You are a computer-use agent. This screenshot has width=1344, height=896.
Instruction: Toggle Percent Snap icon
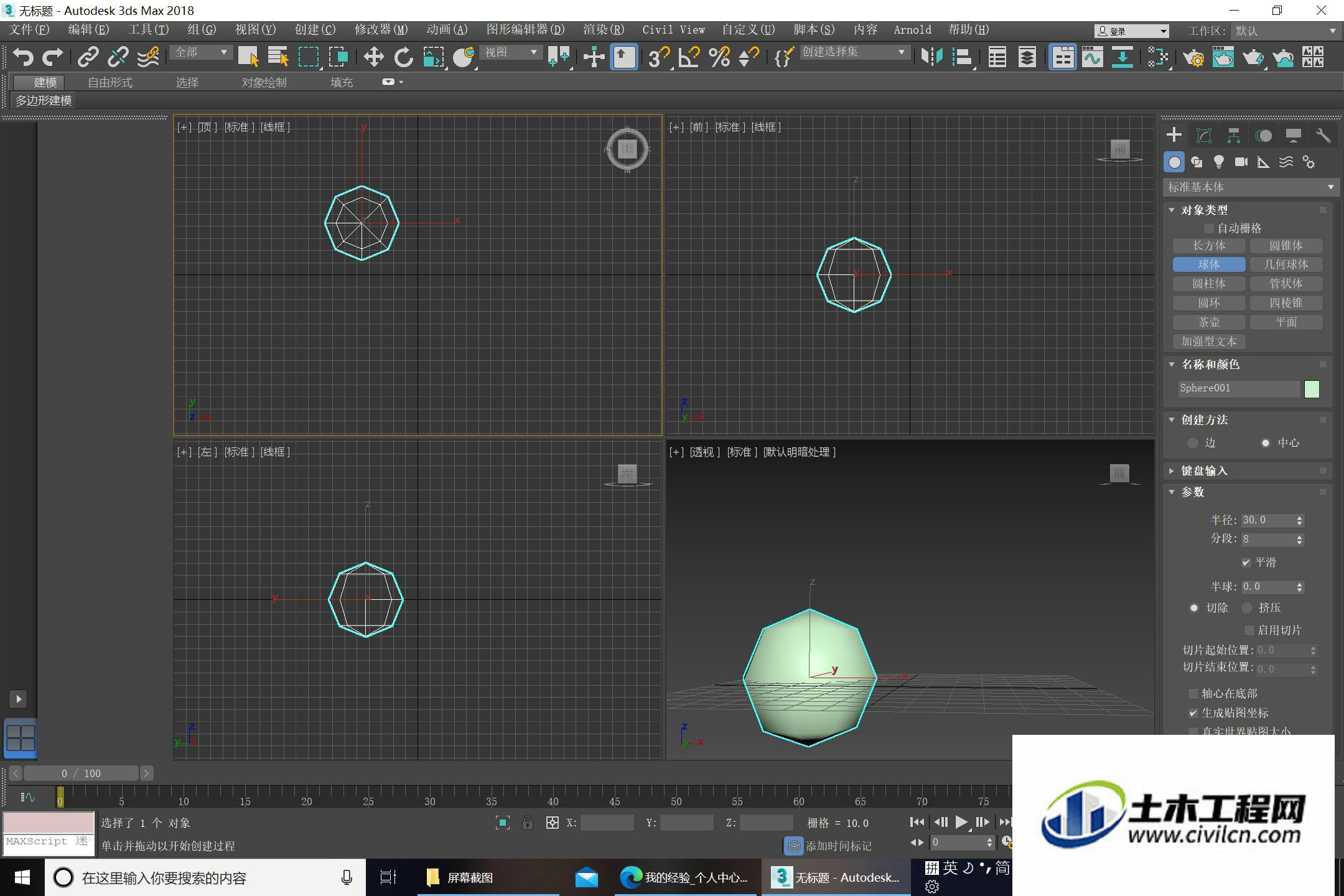pyautogui.click(x=719, y=57)
